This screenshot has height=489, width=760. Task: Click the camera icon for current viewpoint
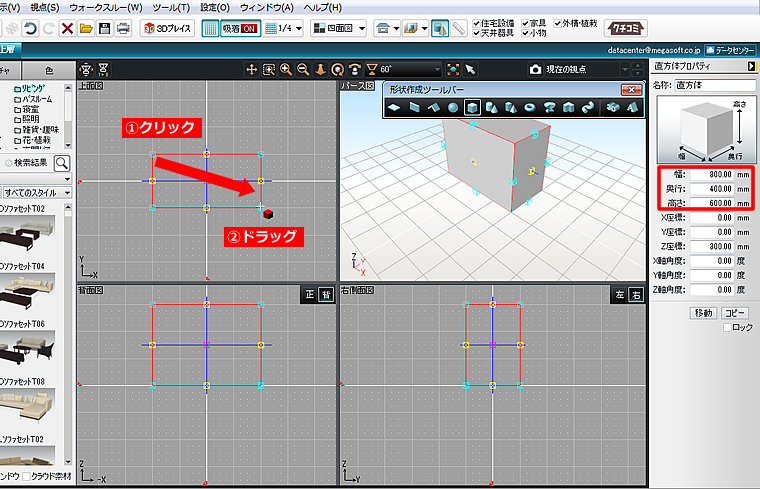click(x=535, y=69)
